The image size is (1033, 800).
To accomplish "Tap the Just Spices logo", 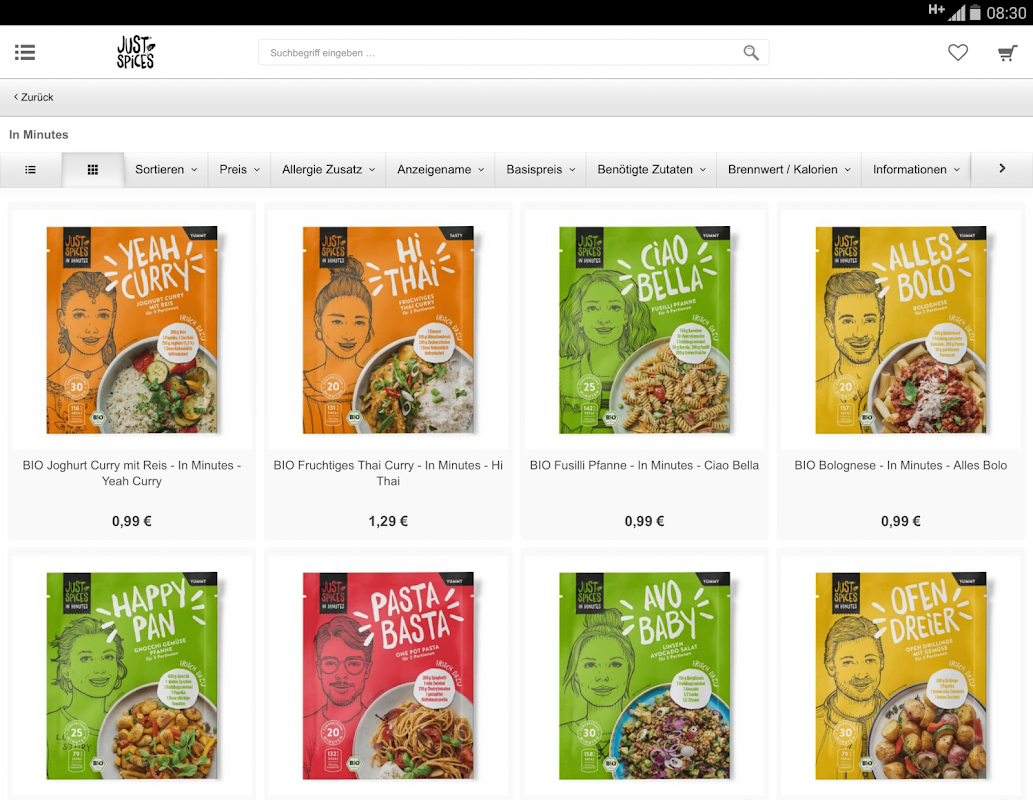I will point(136,52).
